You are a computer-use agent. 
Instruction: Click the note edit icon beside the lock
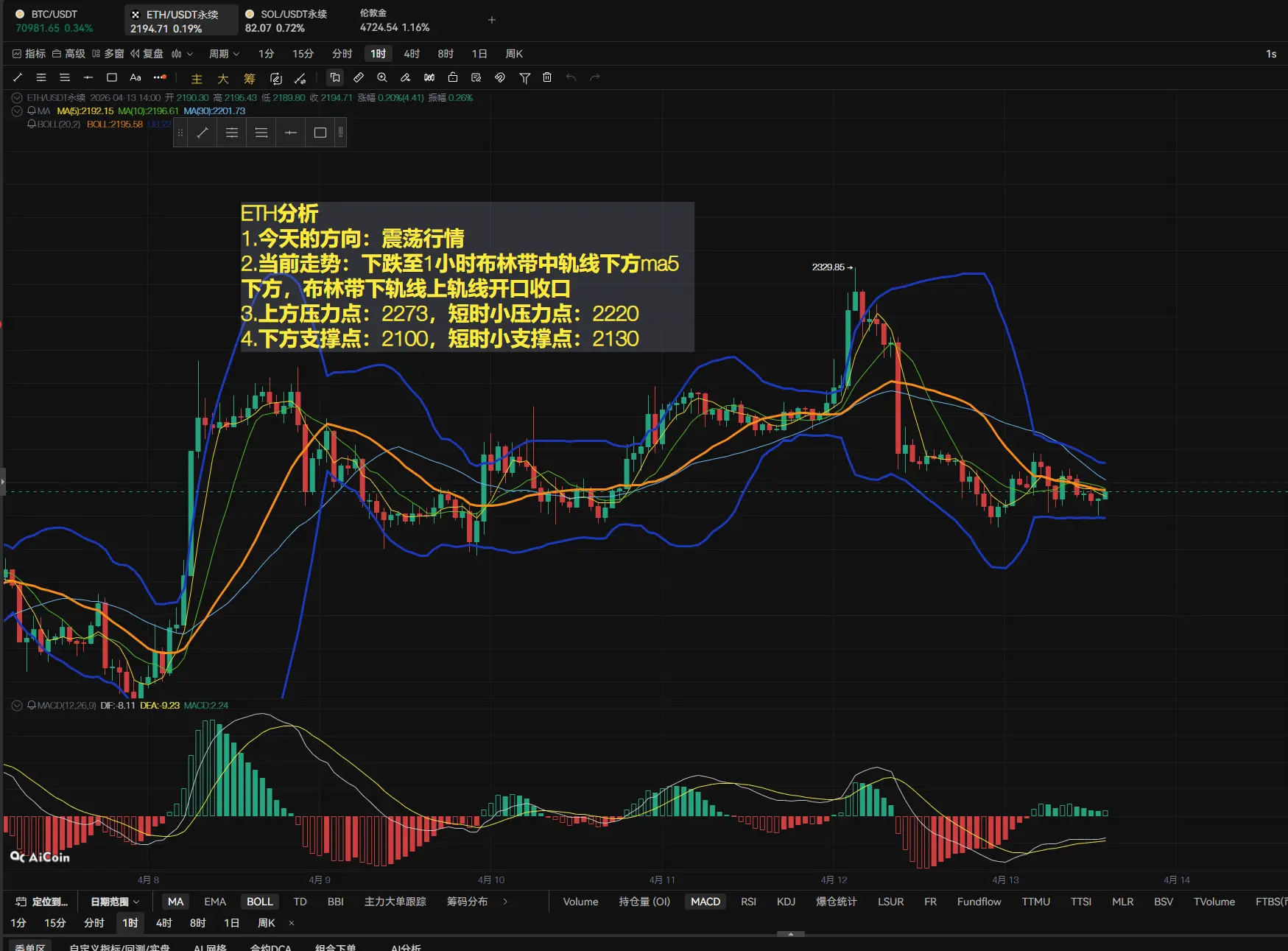(x=476, y=77)
